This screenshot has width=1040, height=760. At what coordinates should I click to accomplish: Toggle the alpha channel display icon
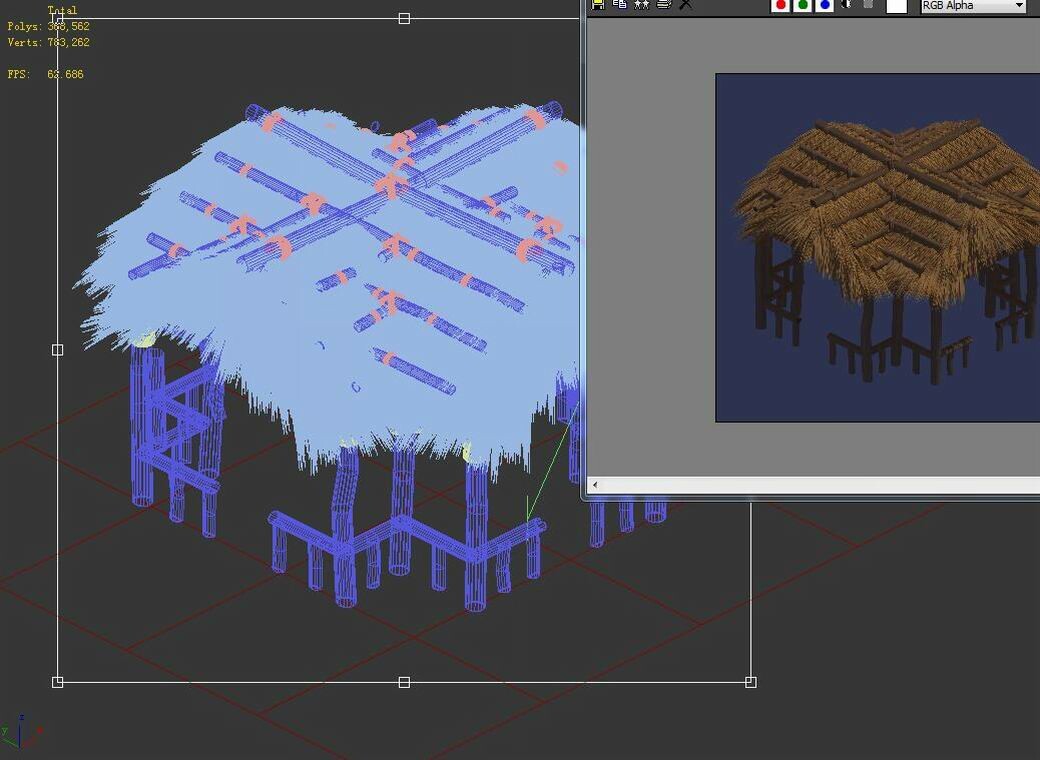click(x=846, y=4)
